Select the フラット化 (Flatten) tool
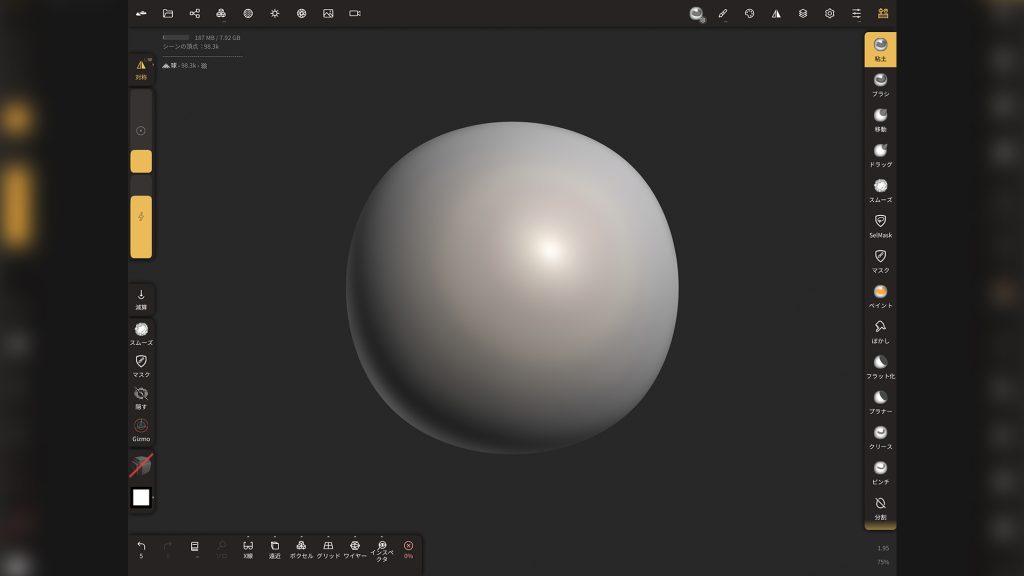The width and height of the screenshot is (1024, 576). tap(880, 365)
